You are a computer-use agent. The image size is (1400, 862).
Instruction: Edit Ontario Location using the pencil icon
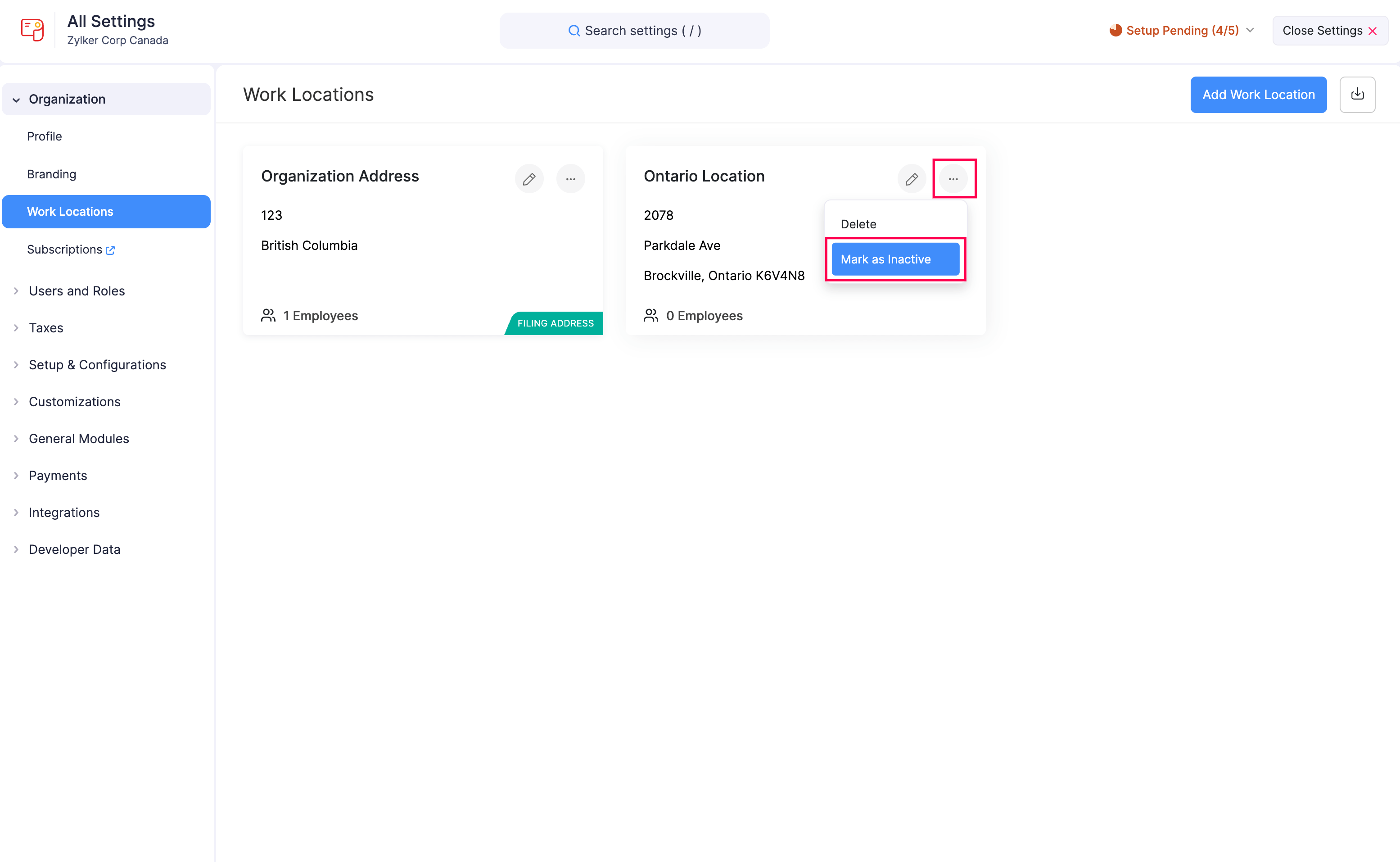tap(912, 178)
